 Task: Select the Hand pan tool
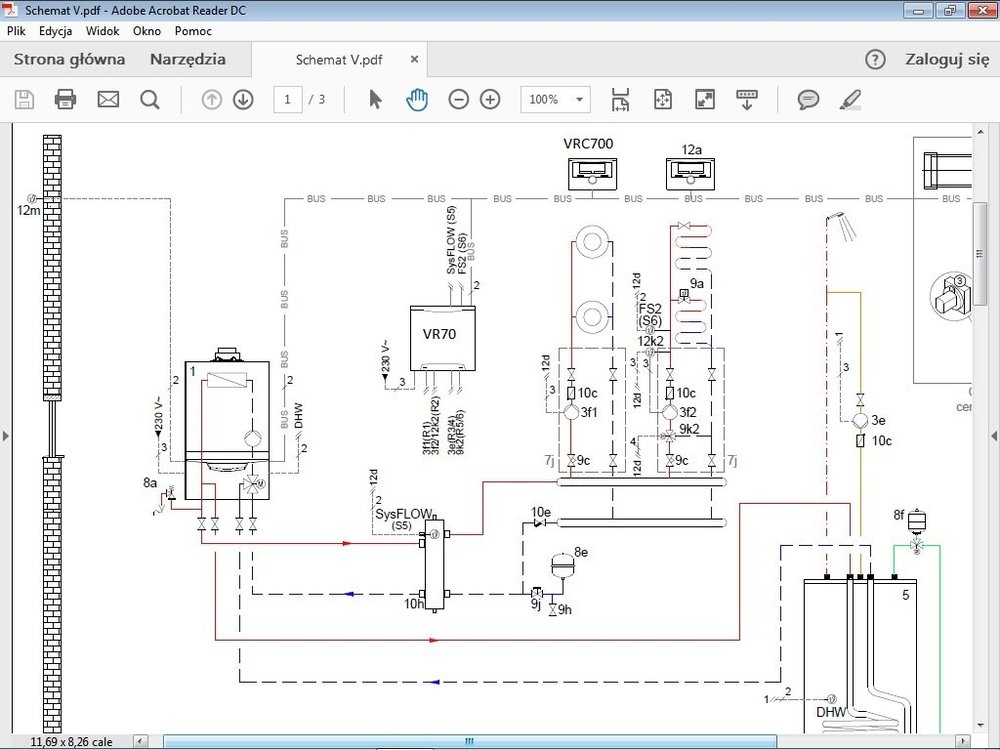[x=417, y=99]
